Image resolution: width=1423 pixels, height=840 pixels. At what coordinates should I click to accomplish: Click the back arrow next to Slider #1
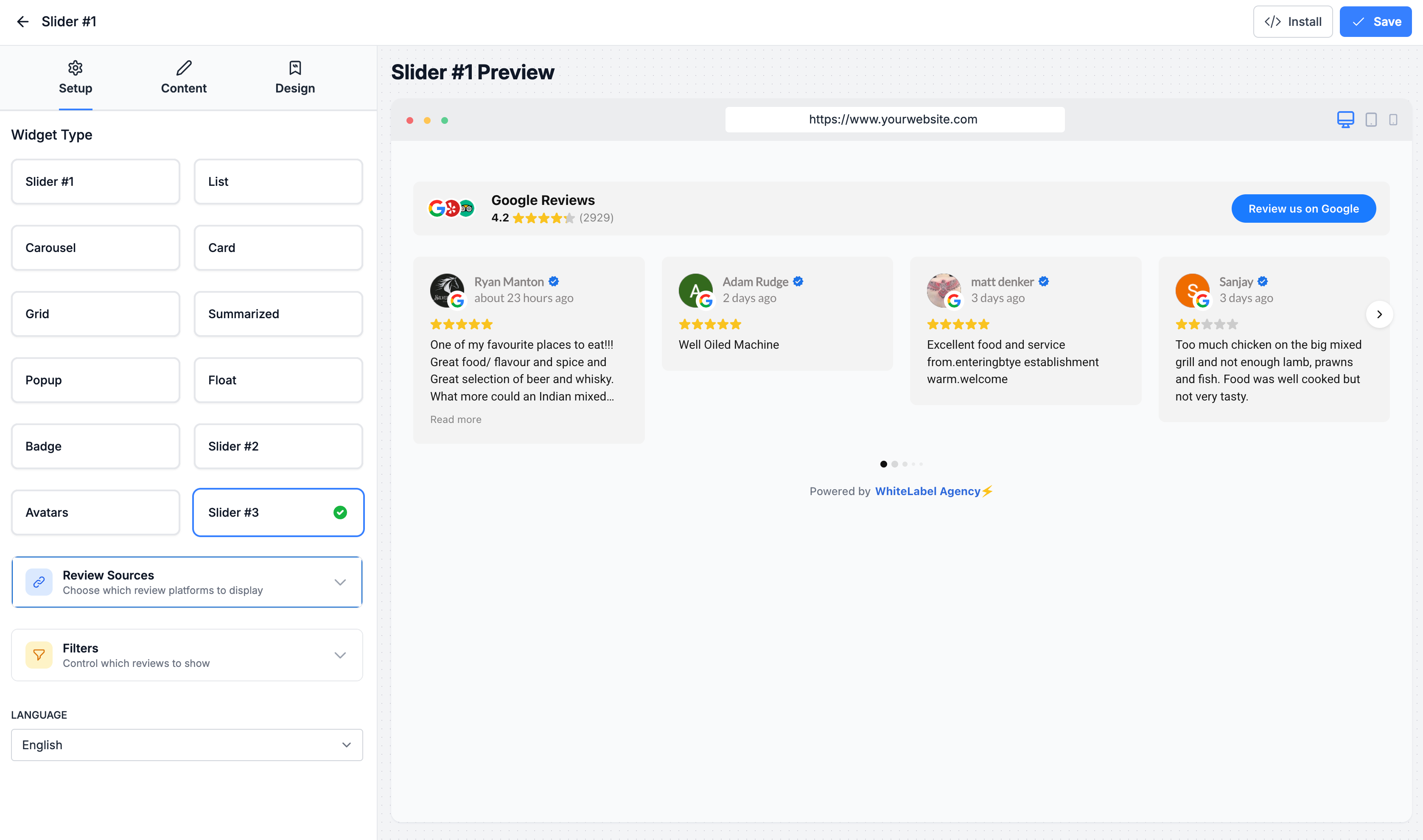coord(22,22)
